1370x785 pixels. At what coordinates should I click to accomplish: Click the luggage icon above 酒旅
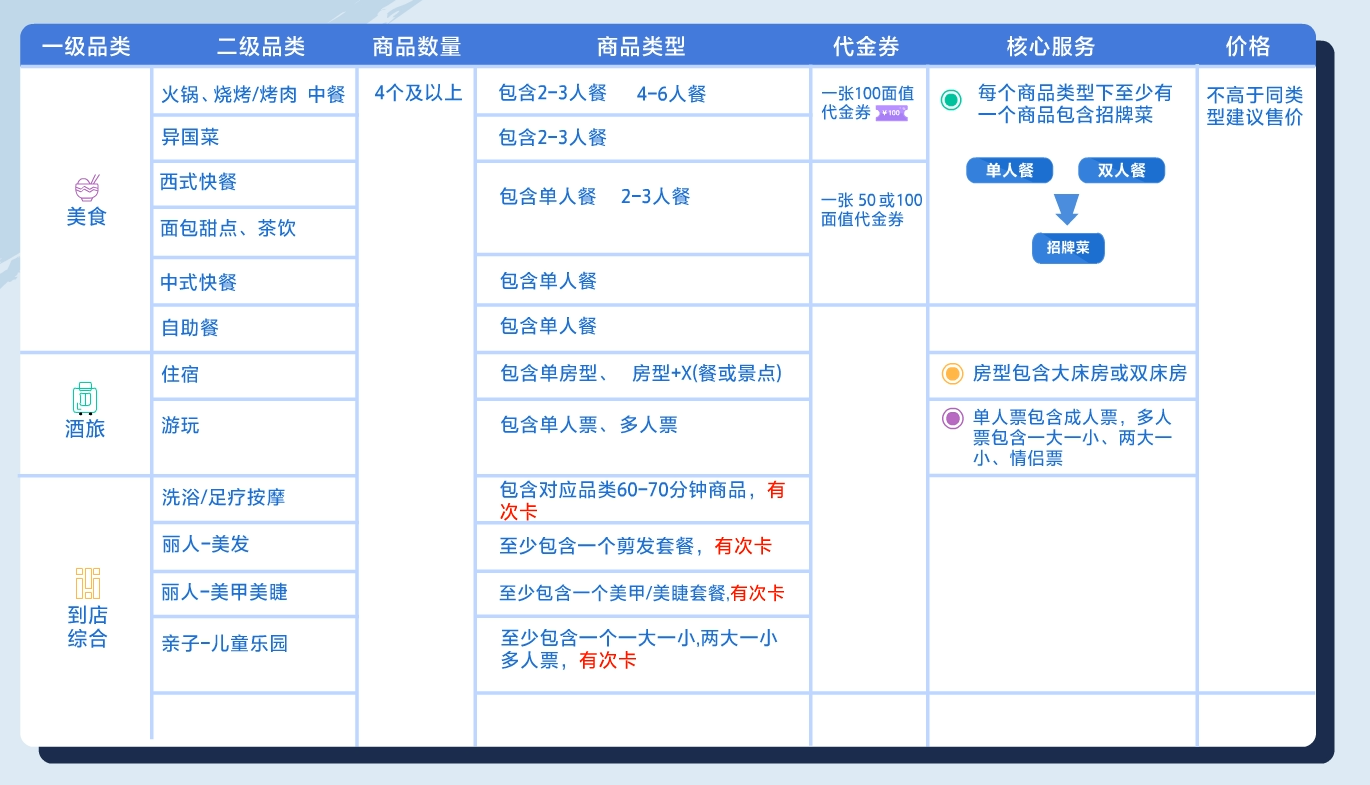click(85, 398)
